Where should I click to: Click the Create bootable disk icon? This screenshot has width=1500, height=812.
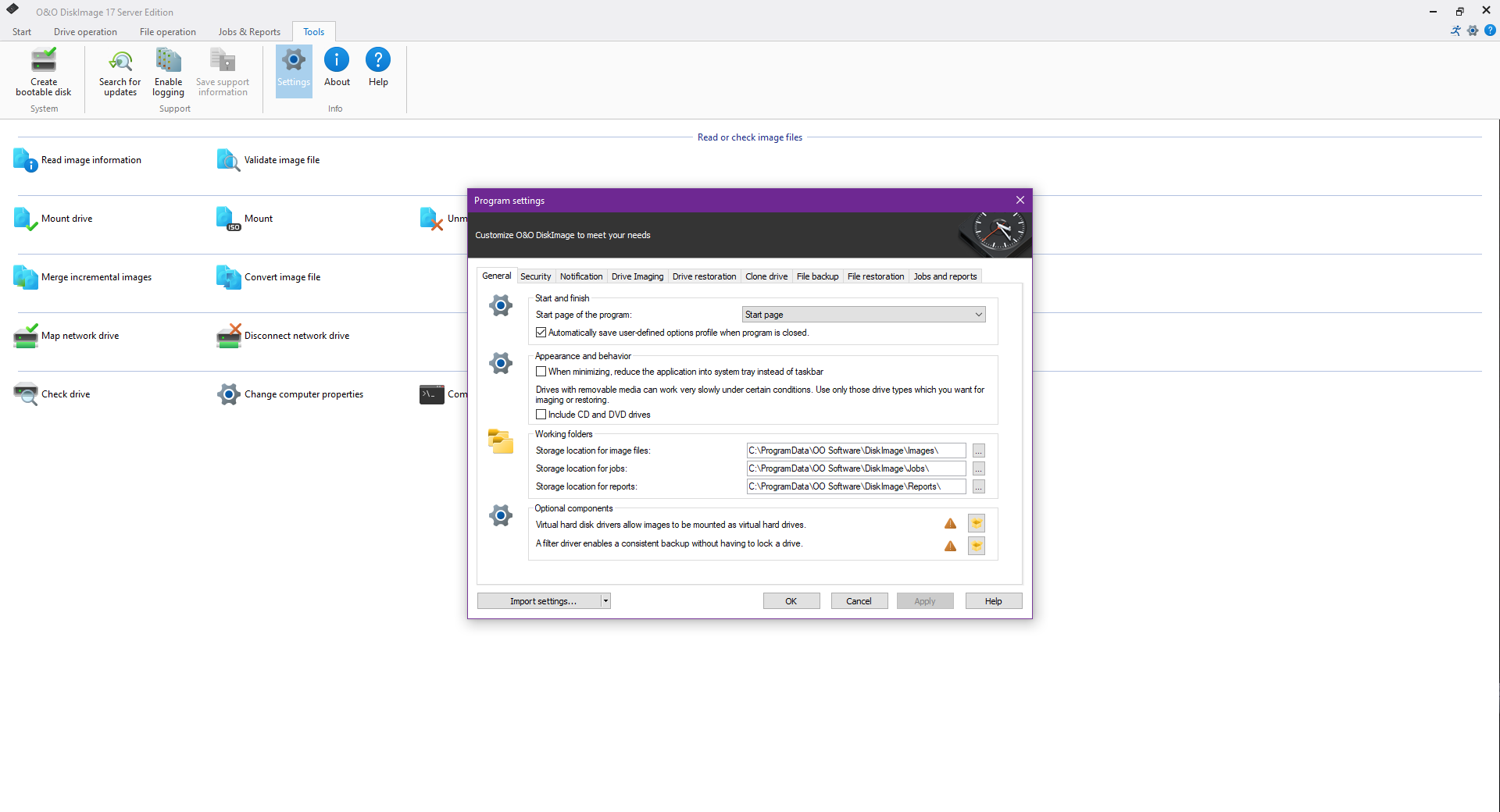[x=44, y=61]
